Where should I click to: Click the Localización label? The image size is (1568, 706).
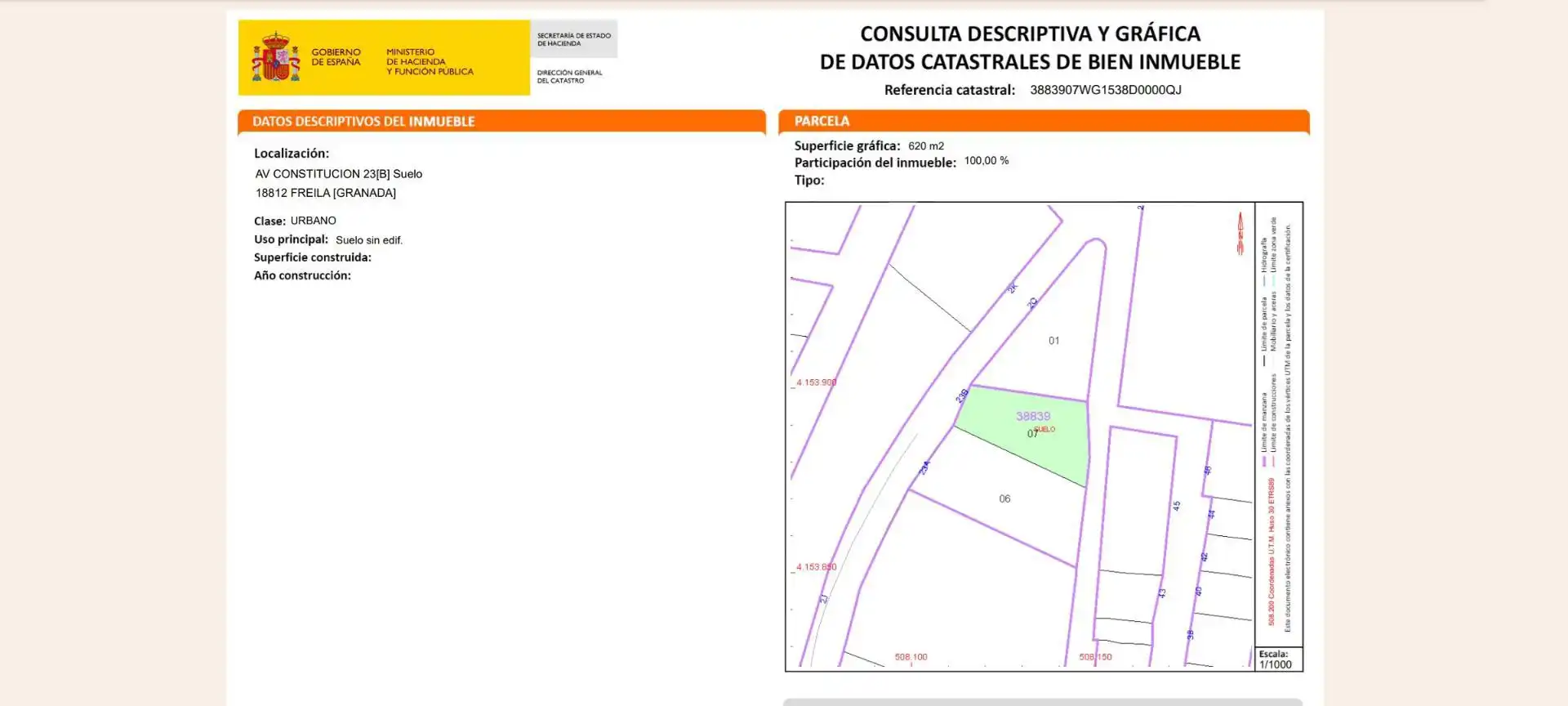coord(292,154)
